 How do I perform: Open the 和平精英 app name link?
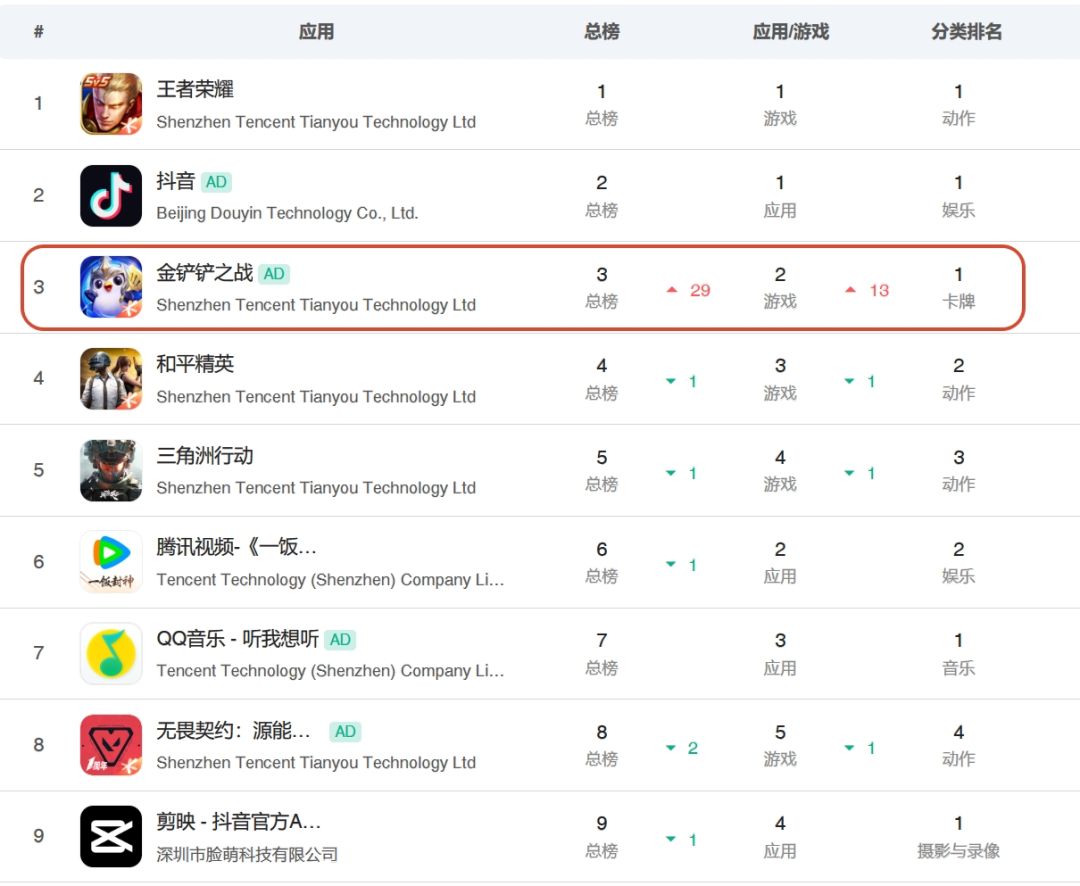pyautogui.click(x=195, y=364)
